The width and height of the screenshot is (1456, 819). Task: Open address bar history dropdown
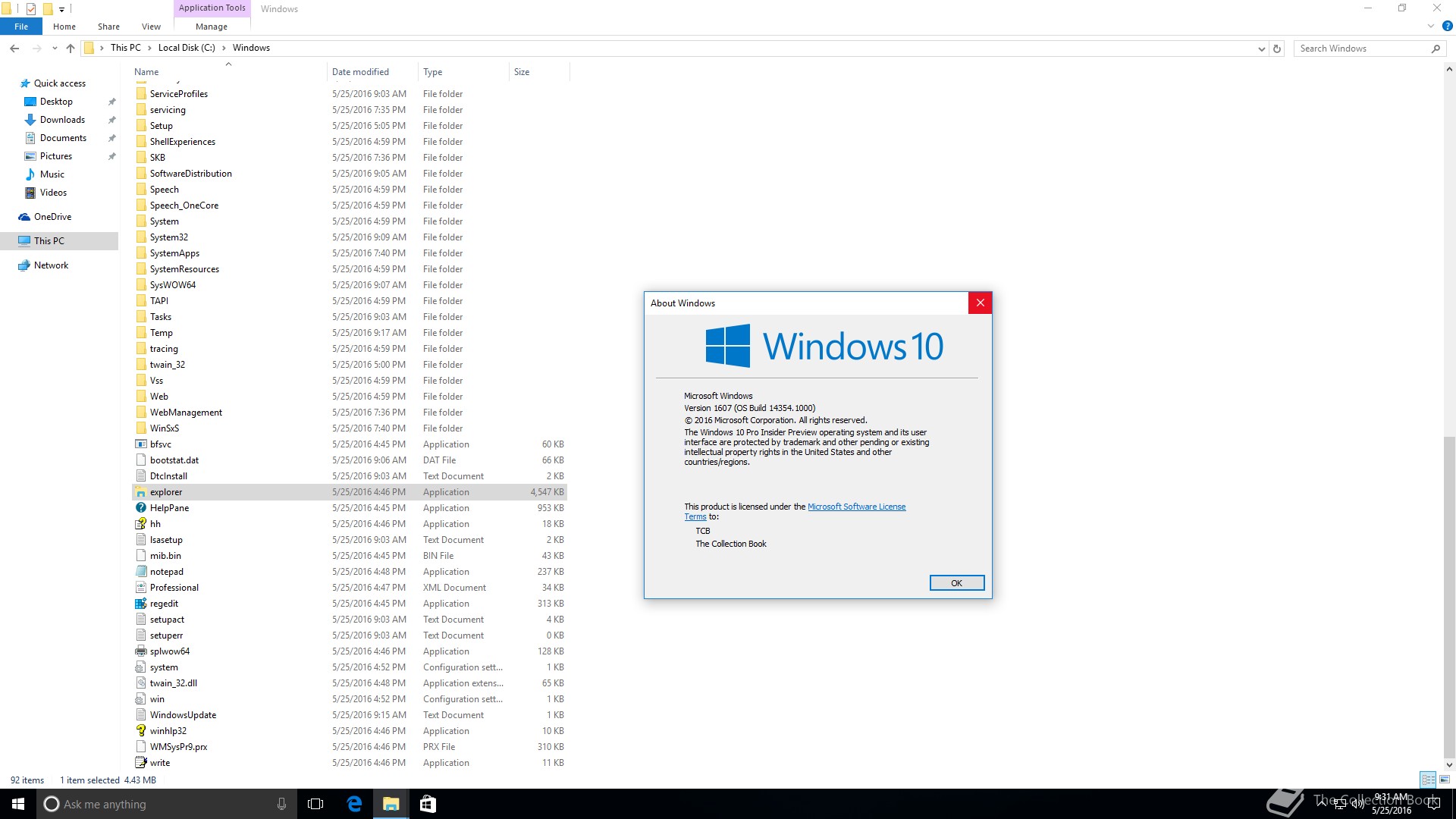1261,49
